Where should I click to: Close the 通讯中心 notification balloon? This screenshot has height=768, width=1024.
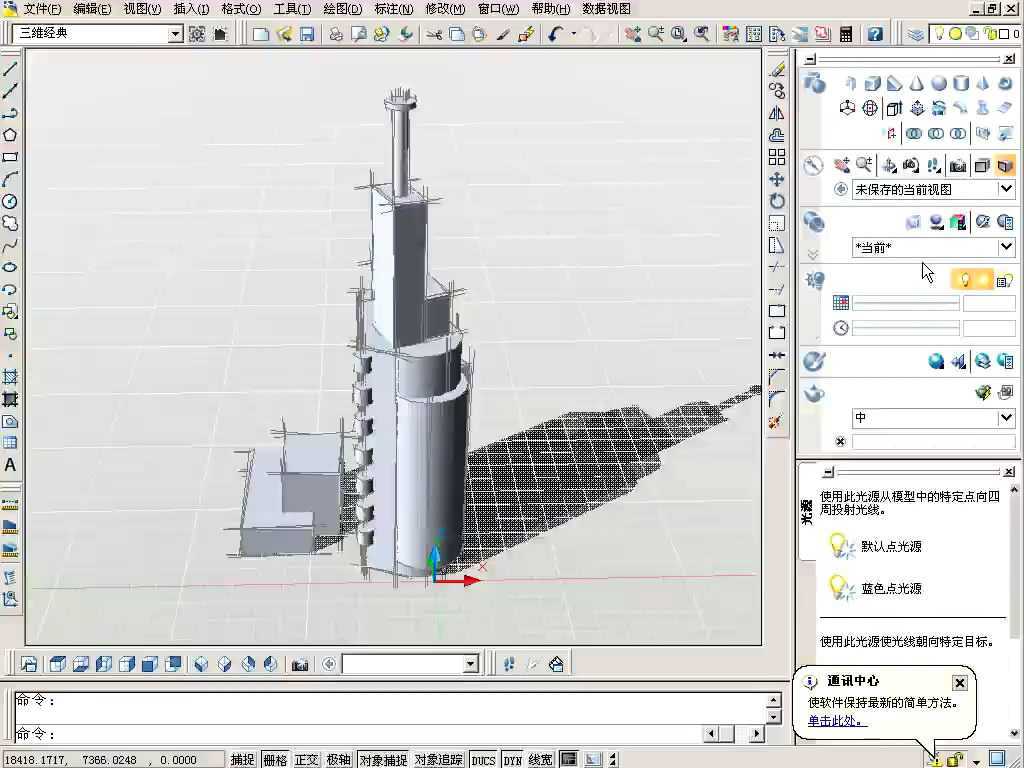(x=959, y=683)
